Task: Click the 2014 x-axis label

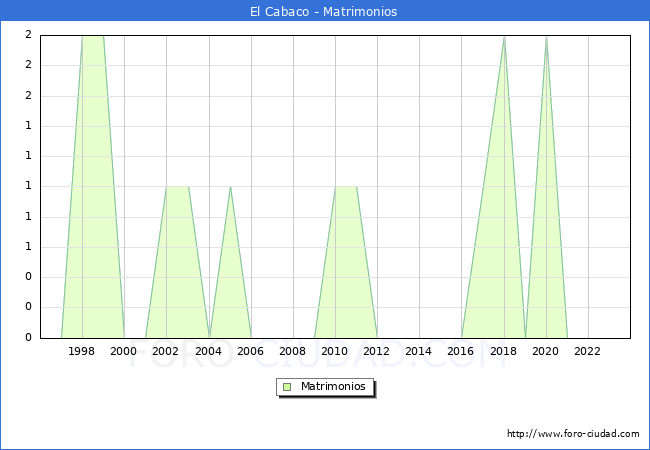Action: [x=418, y=351]
